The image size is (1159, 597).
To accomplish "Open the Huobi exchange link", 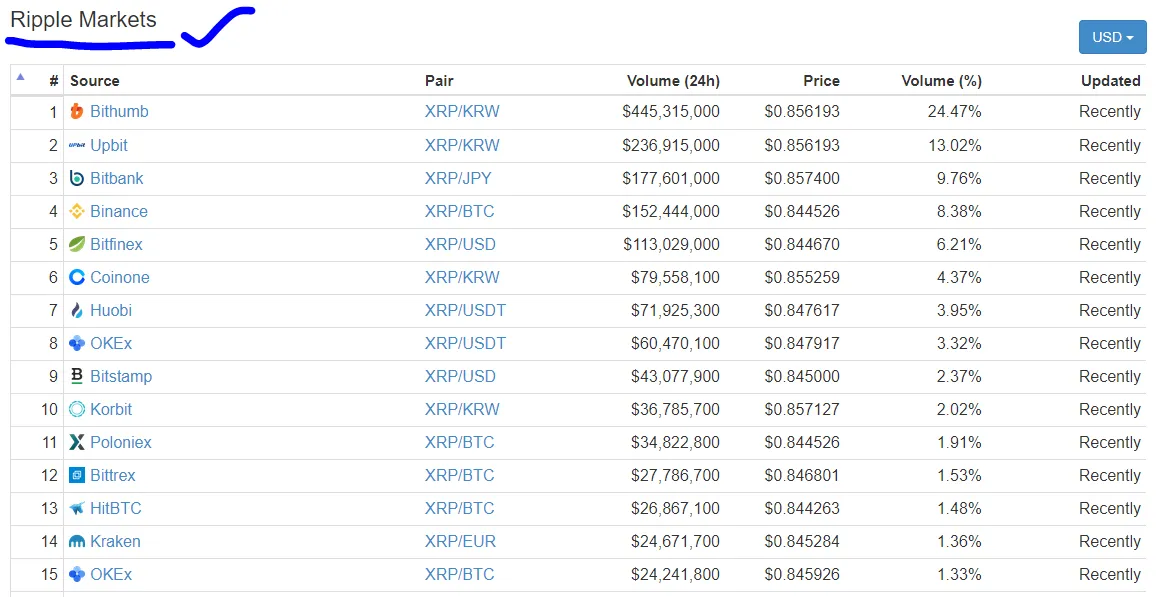I will [111, 310].
